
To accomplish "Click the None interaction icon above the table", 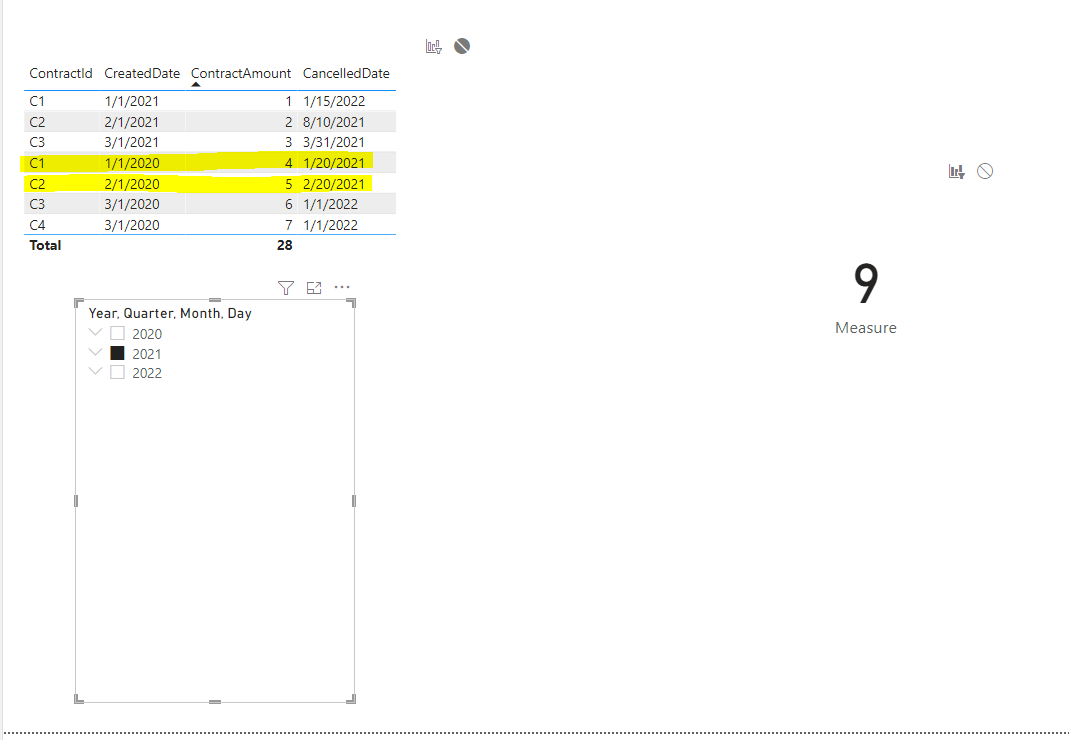I will (462, 46).
